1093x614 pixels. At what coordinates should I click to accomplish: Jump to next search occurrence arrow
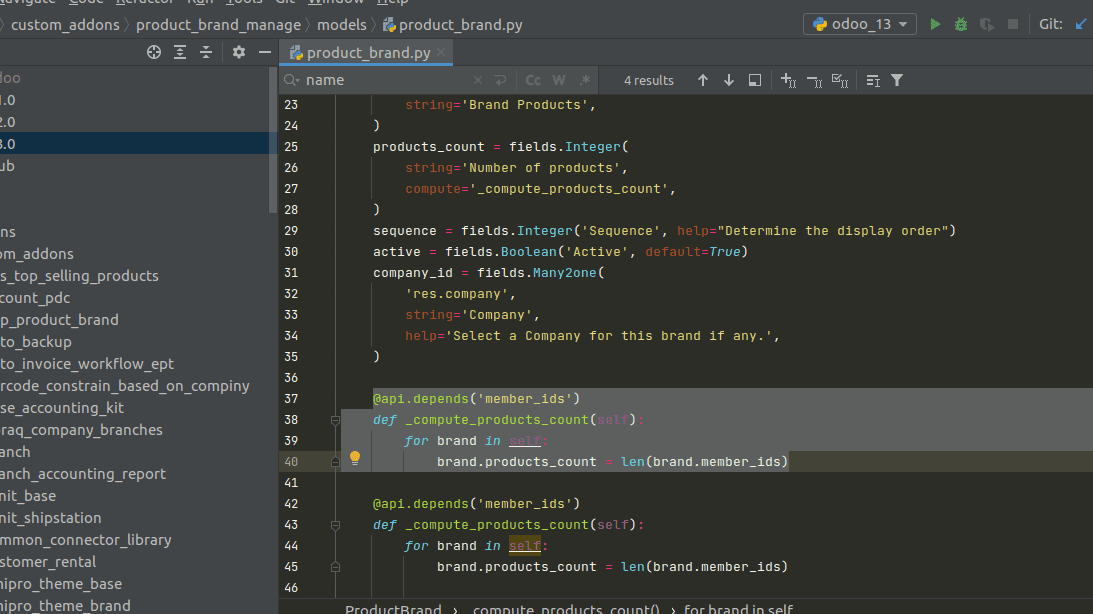[x=728, y=80]
